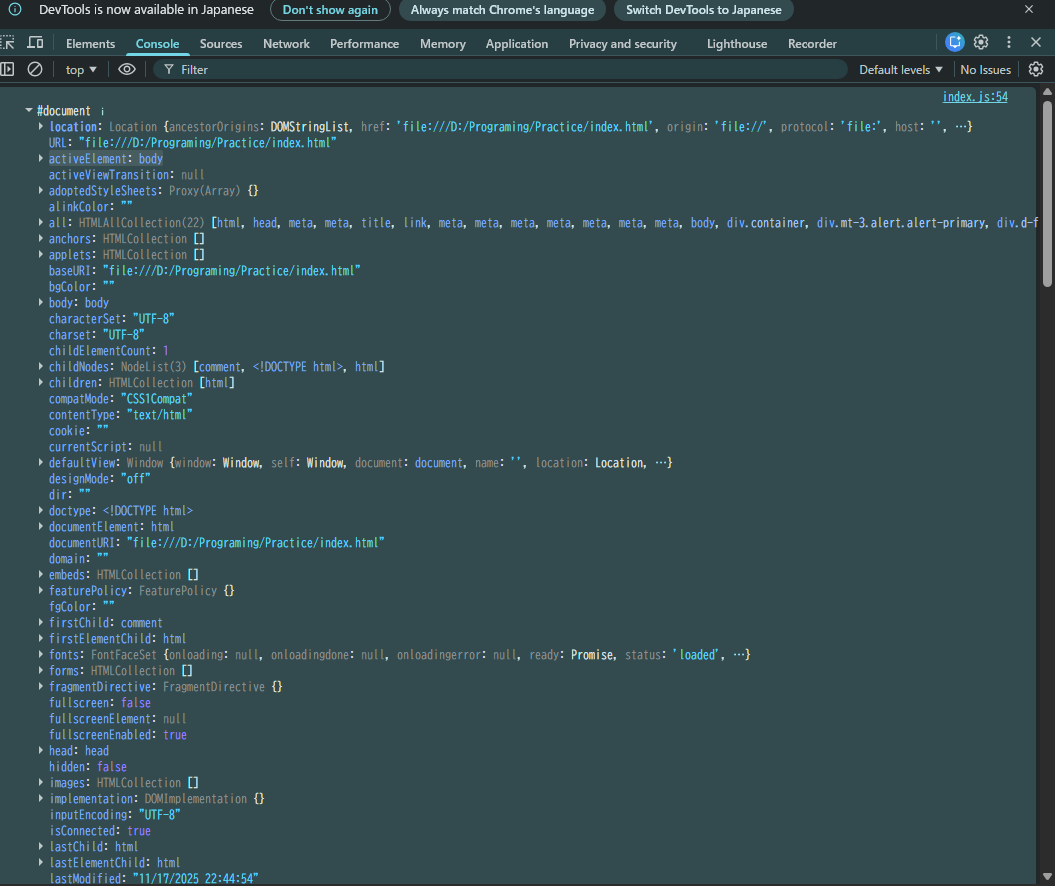Expand the lastElementChild: html property
This screenshot has width=1055, height=886.
pyautogui.click(x=41, y=862)
